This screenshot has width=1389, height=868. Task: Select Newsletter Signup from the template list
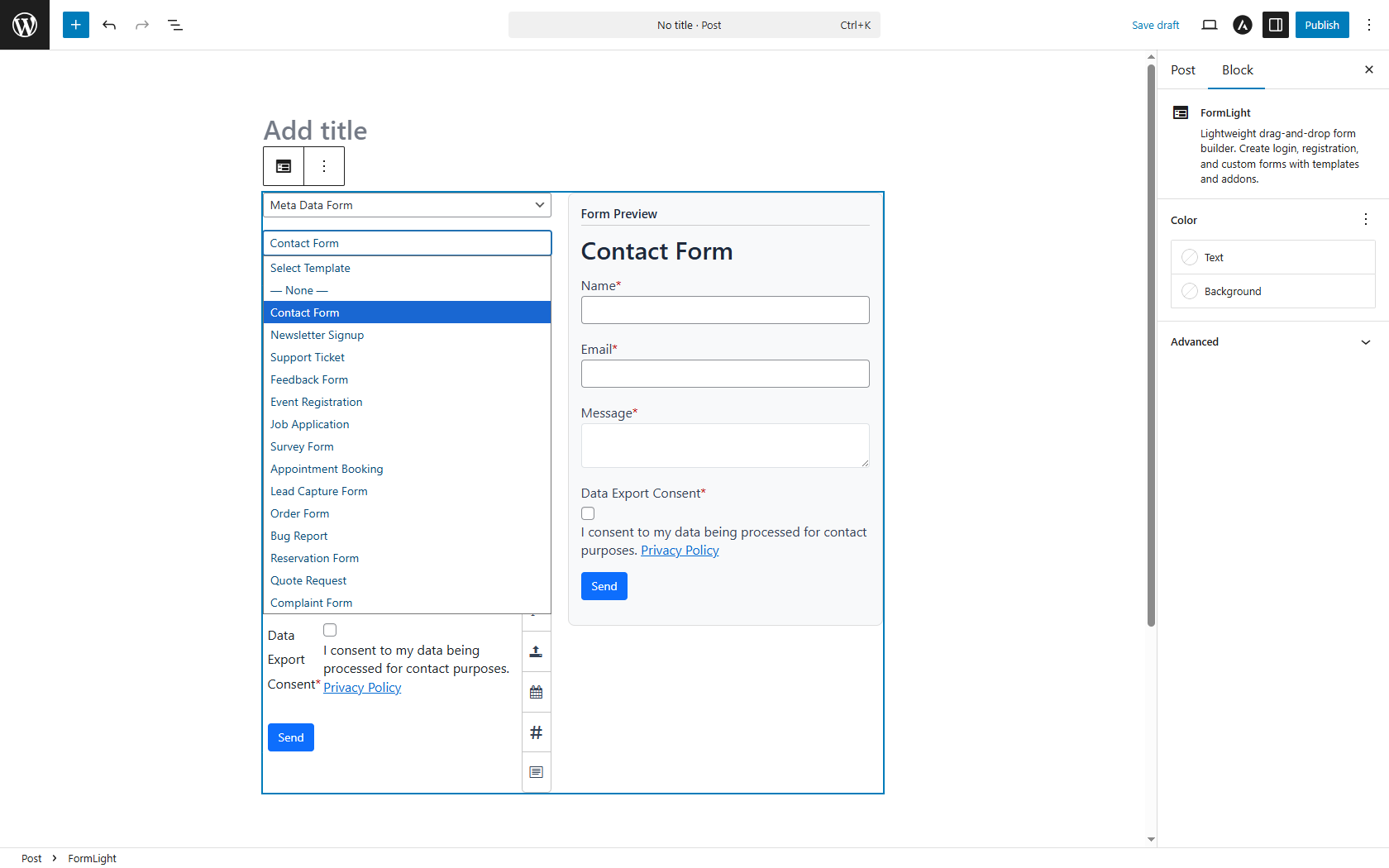[317, 335]
